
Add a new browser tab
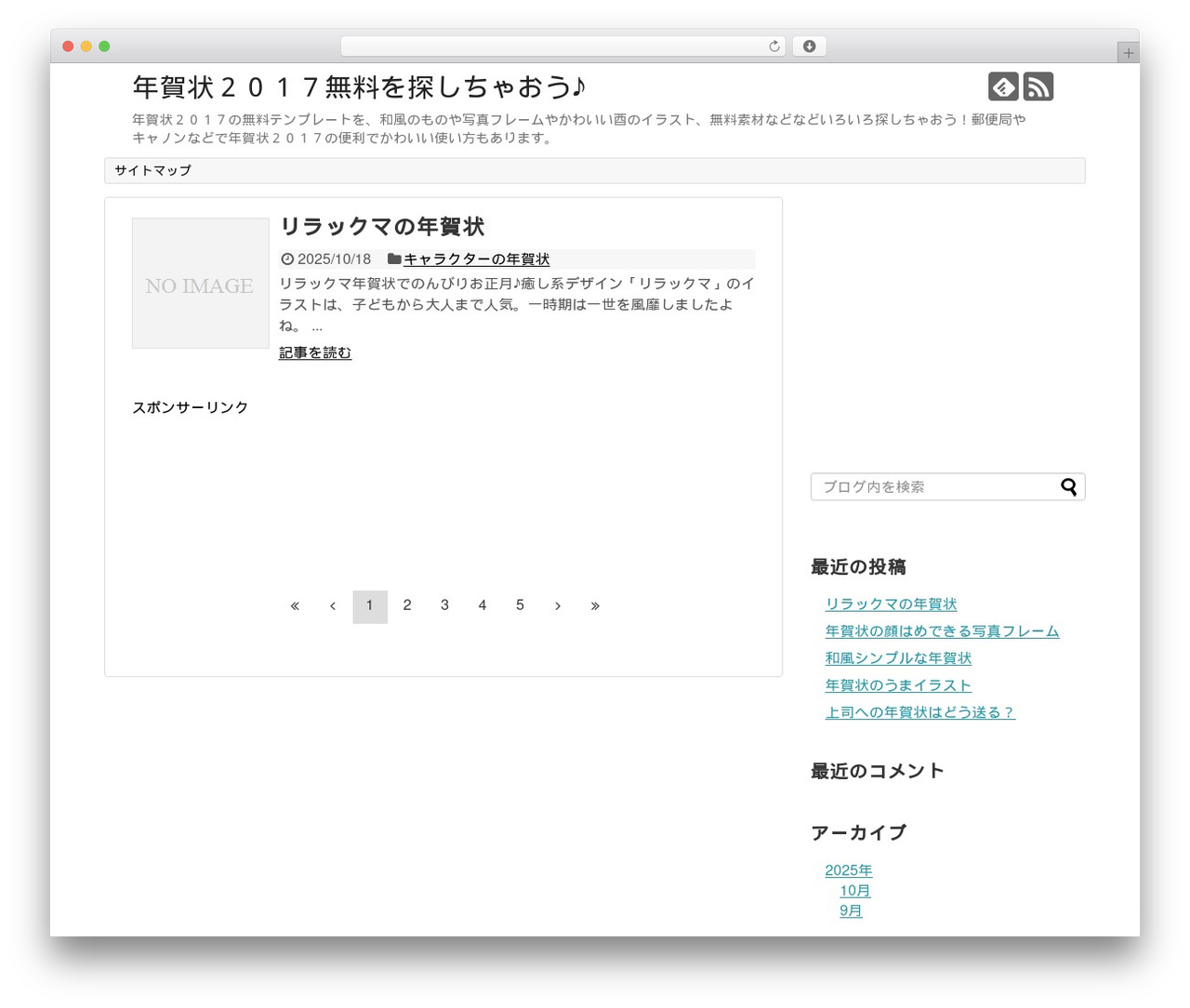point(1129,53)
